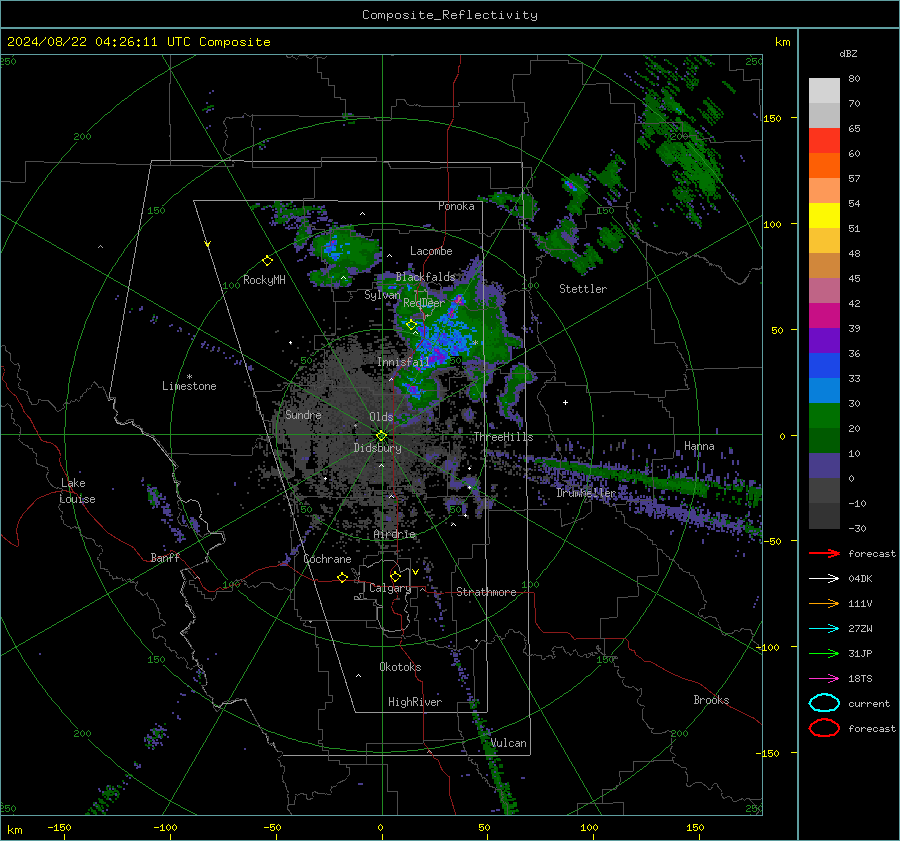This screenshot has width=900, height=841.
Task: Click the Hanna map label
Action: point(699,446)
